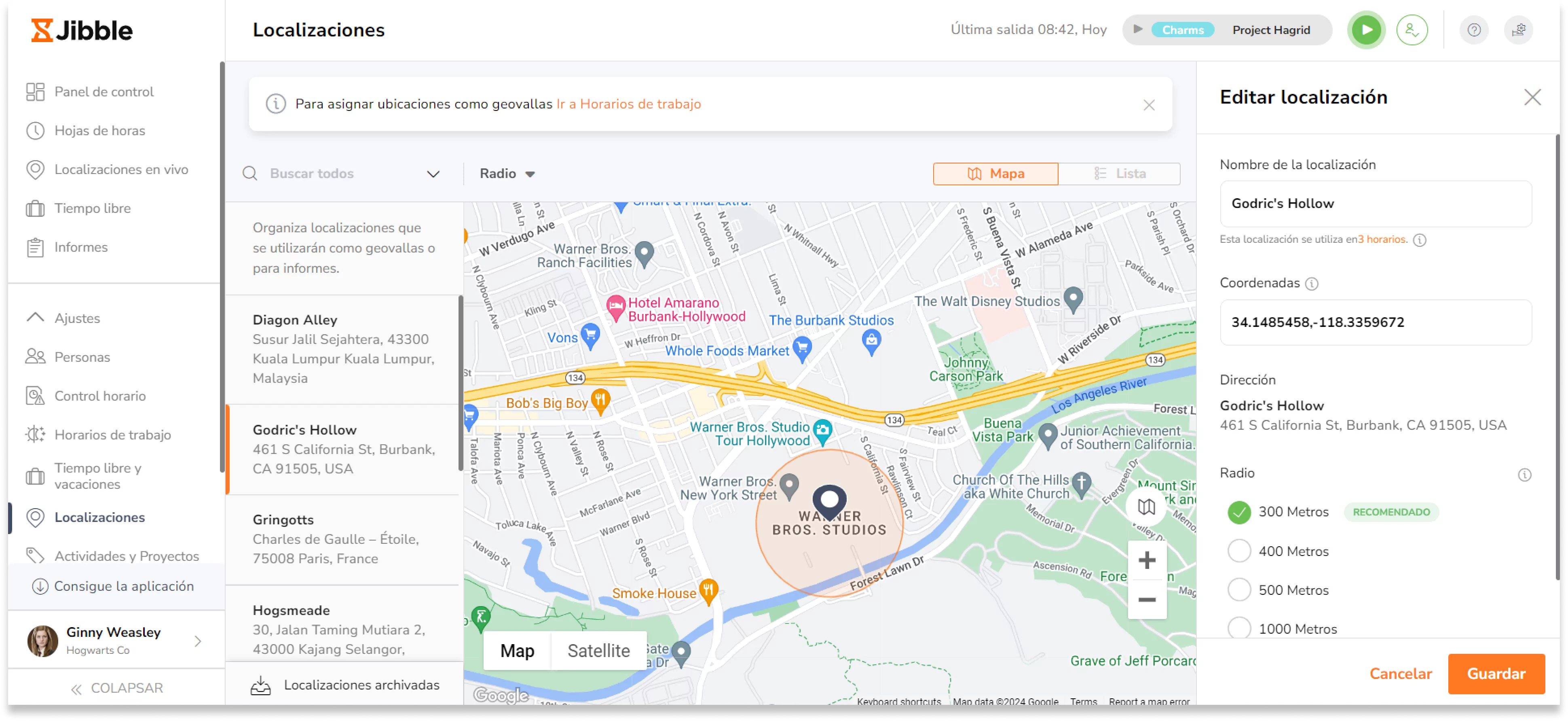The height and width of the screenshot is (721, 1568).
Task: Click Actividades y Proyectos tag icon
Action: point(35,556)
